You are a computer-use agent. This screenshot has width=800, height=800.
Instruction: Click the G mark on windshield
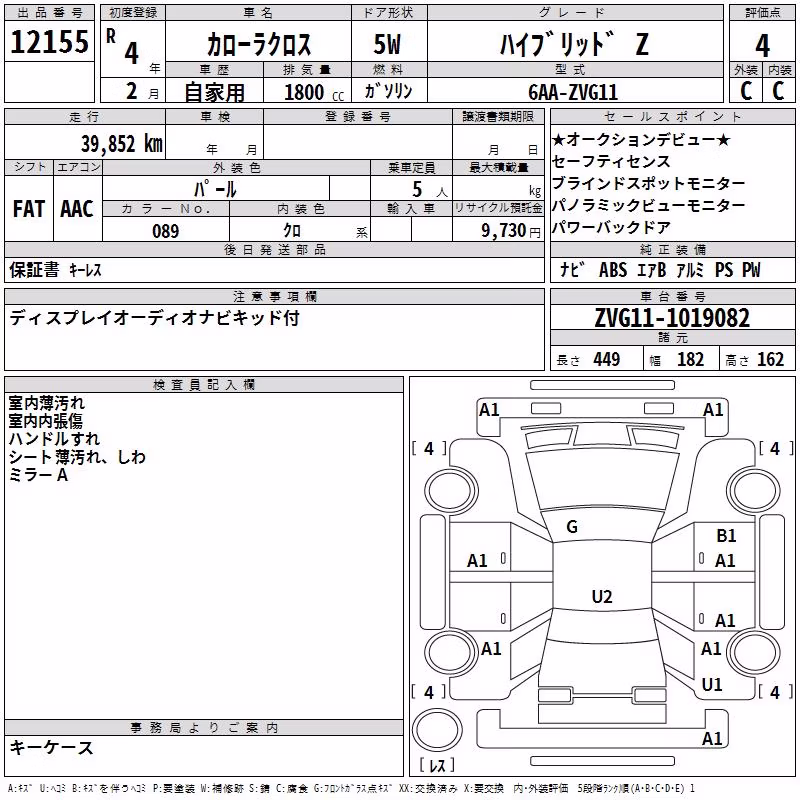(572, 527)
